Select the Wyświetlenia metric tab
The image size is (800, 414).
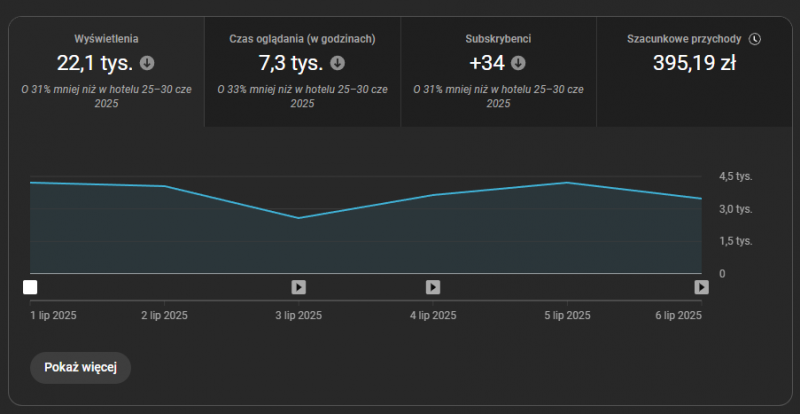pos(106,40)
